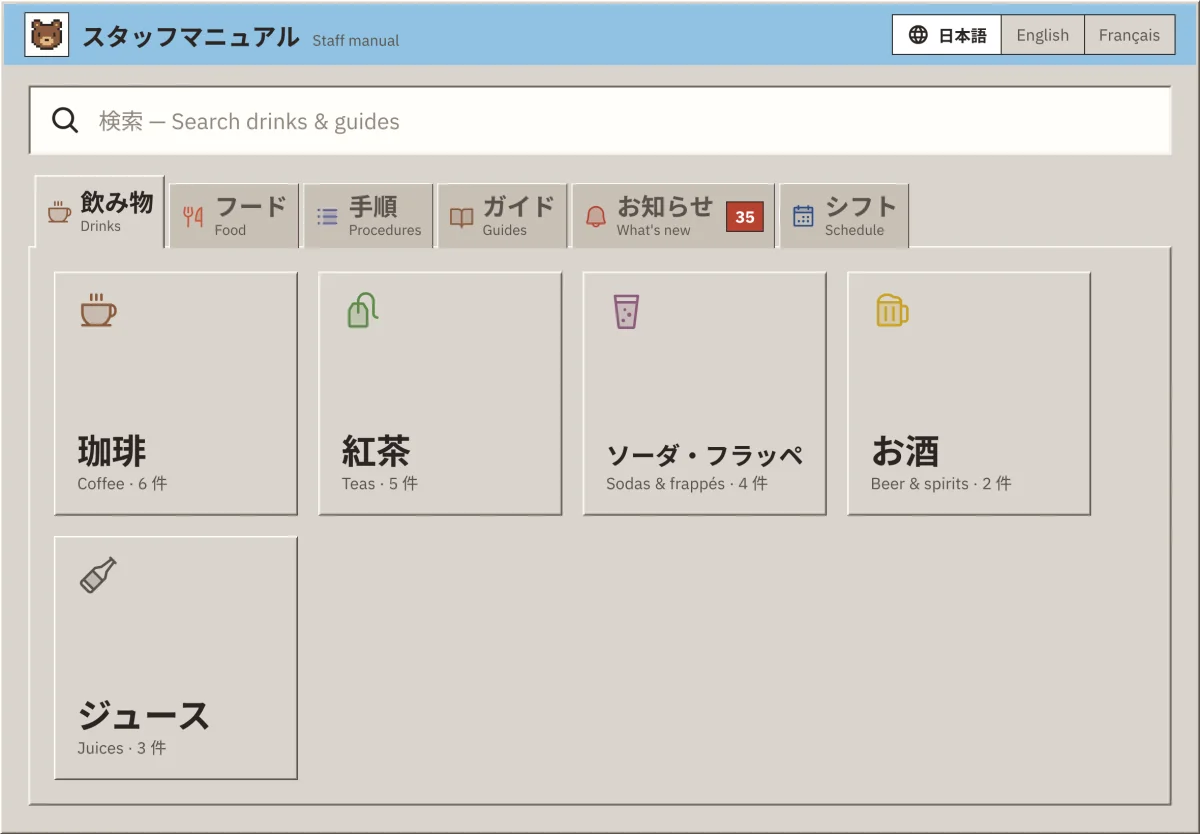Click the globe icon beside 日本語
Viewport: 1200px width, 834px height.
[918, 35]
